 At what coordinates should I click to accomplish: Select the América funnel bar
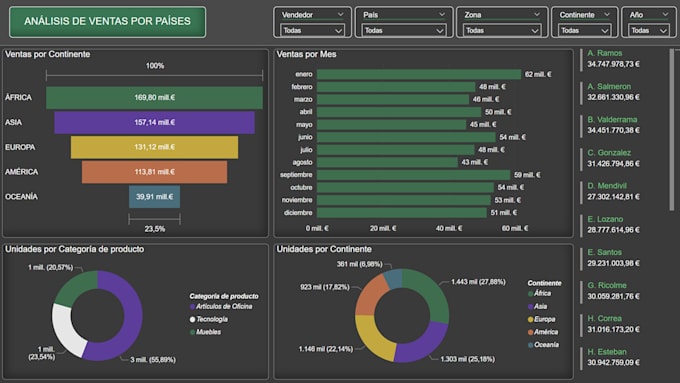pos(154,172)
